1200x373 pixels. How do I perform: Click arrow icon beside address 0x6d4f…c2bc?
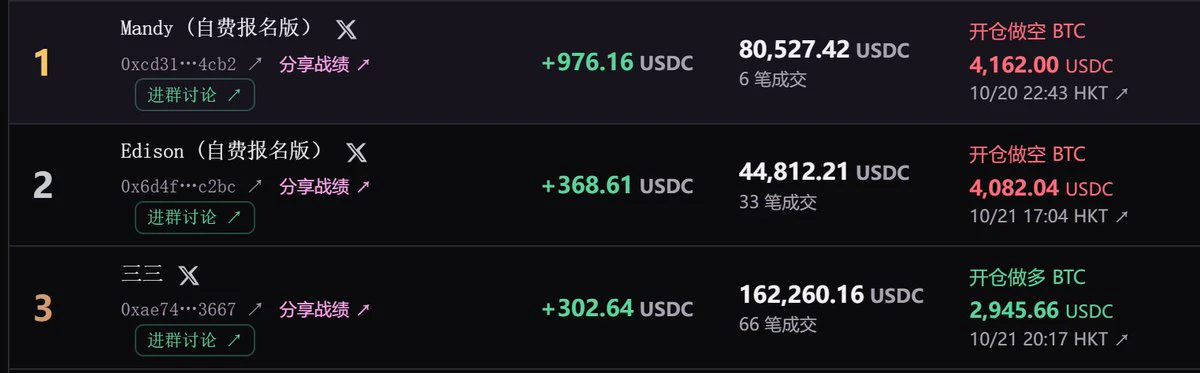coord(255,186)
